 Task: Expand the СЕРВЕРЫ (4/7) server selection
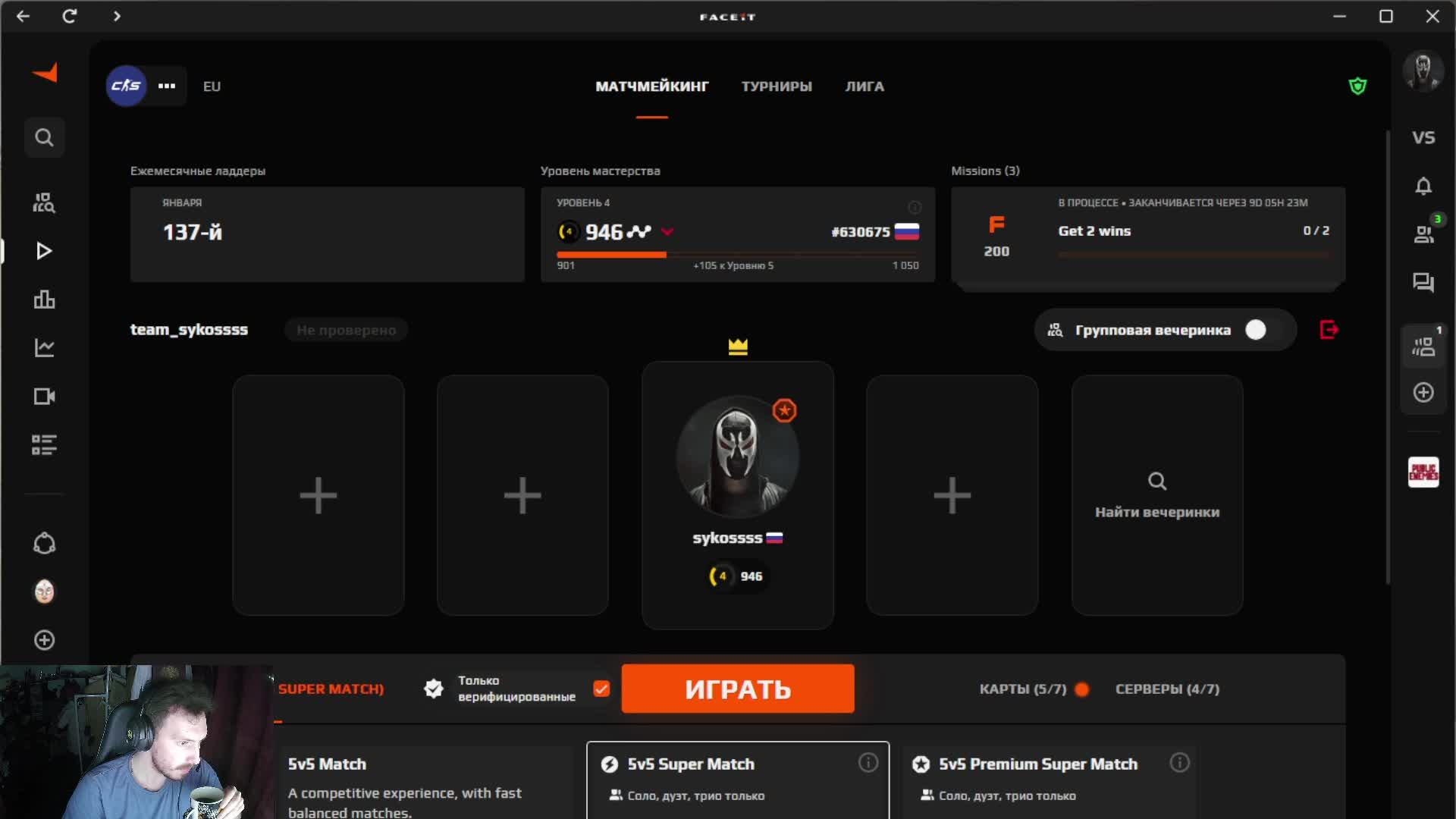click(1167, 689)
